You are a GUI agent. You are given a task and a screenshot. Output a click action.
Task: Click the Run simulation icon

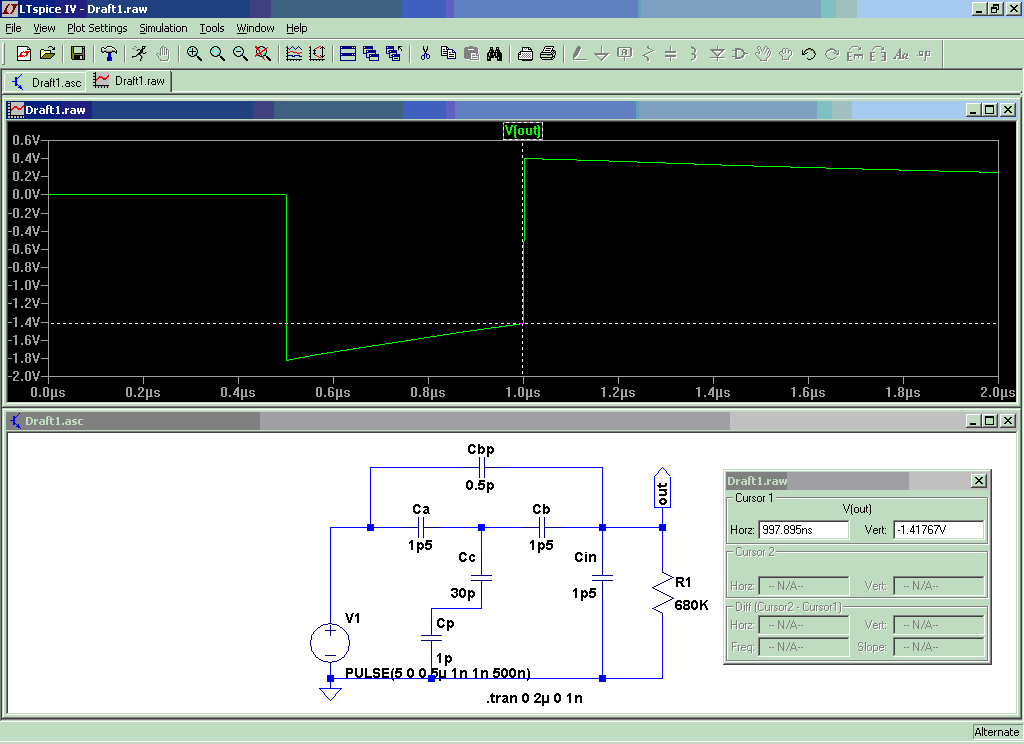tap(139, 53)
